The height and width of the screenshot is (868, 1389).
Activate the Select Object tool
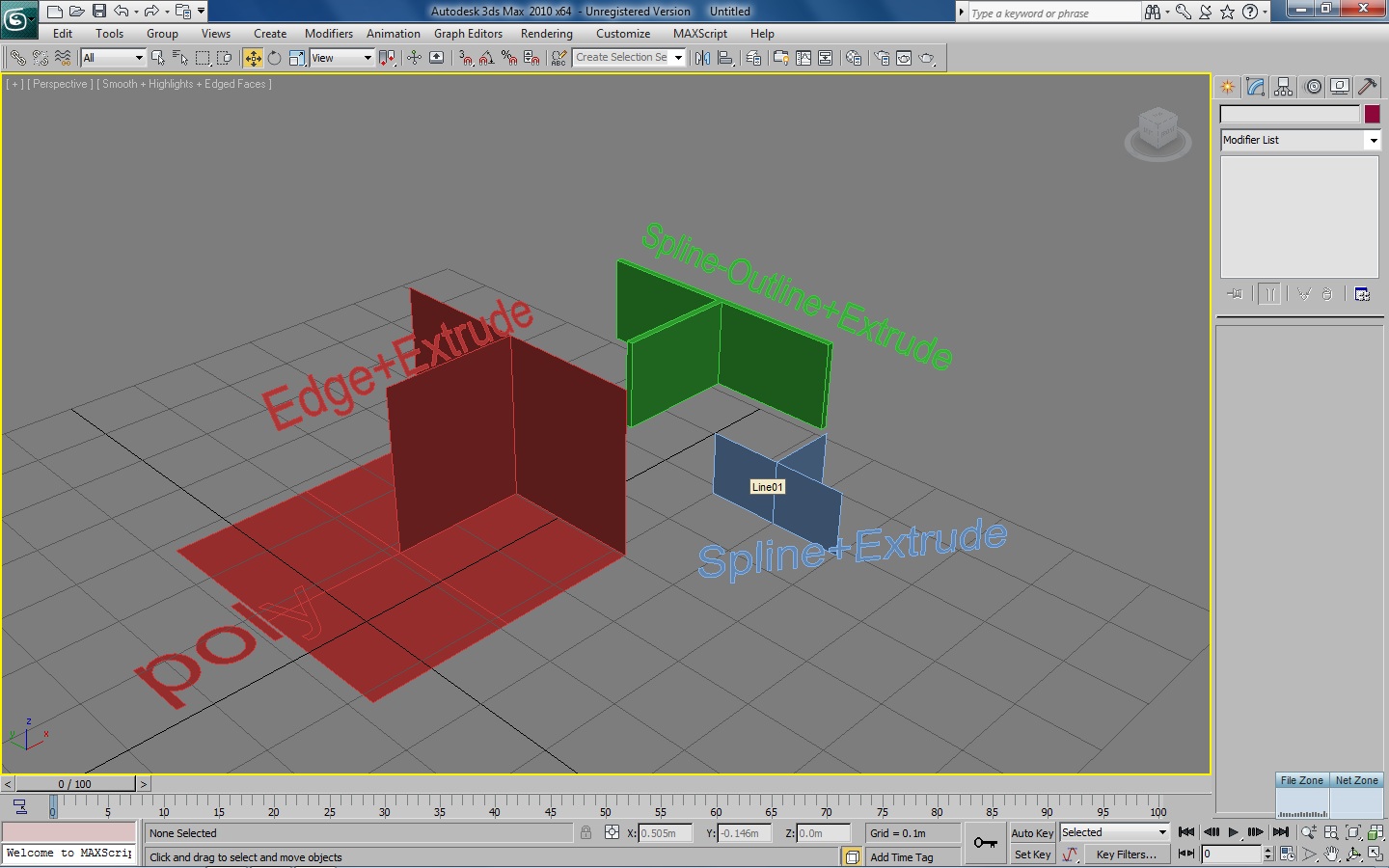tap(158, 58)
